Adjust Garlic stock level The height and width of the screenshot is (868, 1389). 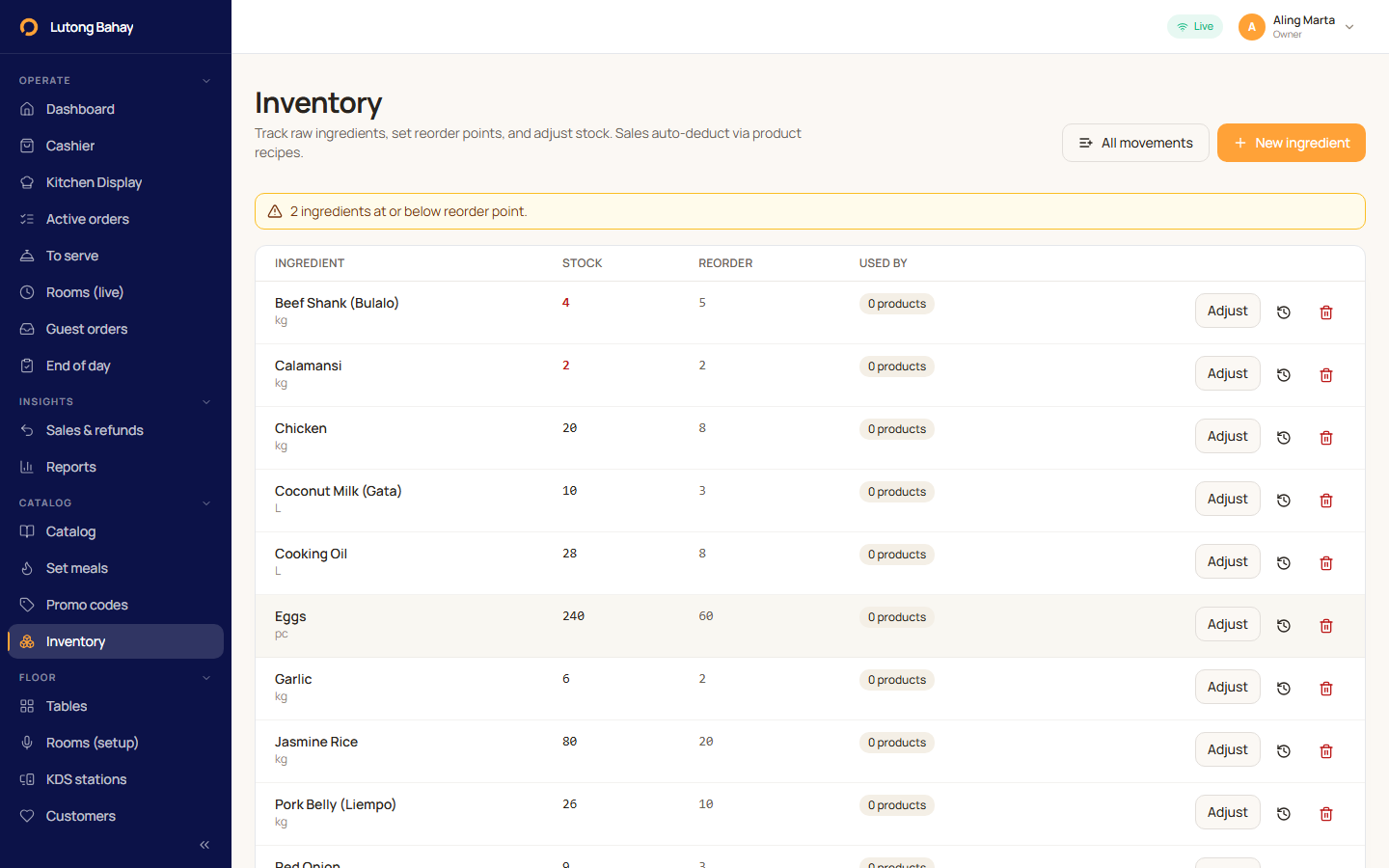point(1227,687)
